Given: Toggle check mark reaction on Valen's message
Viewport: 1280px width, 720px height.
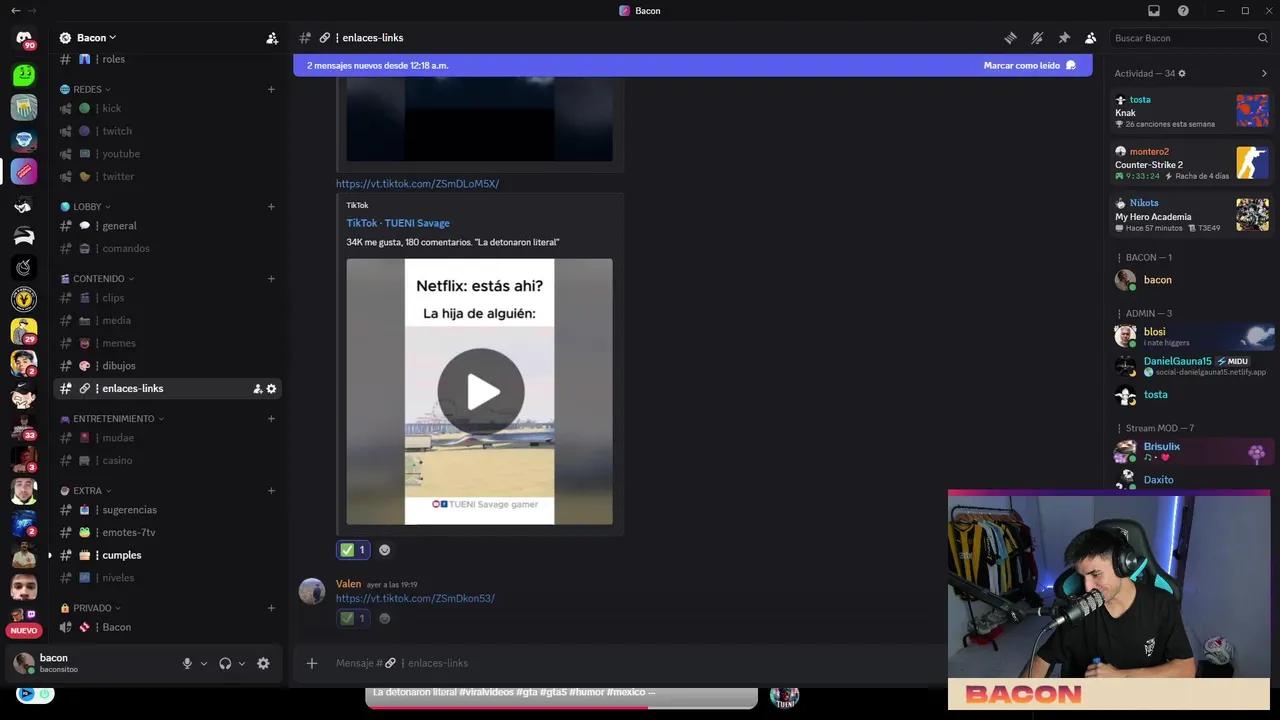Looking at the screenshot, I should [x=353, y=618].
